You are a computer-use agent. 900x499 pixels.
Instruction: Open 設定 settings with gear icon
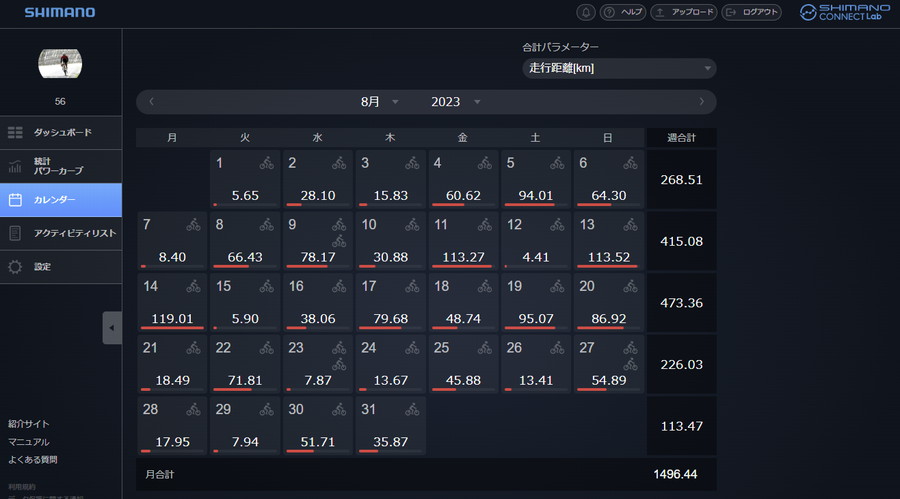tap(61, 267)
